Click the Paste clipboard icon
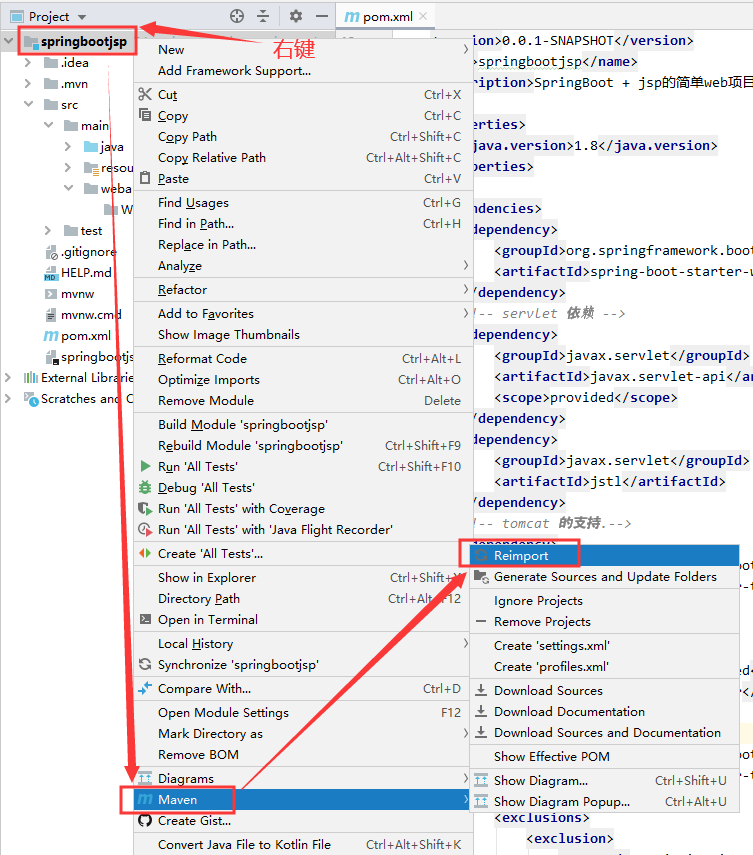This screenshot has width=753, height=855. coord(146,178)
